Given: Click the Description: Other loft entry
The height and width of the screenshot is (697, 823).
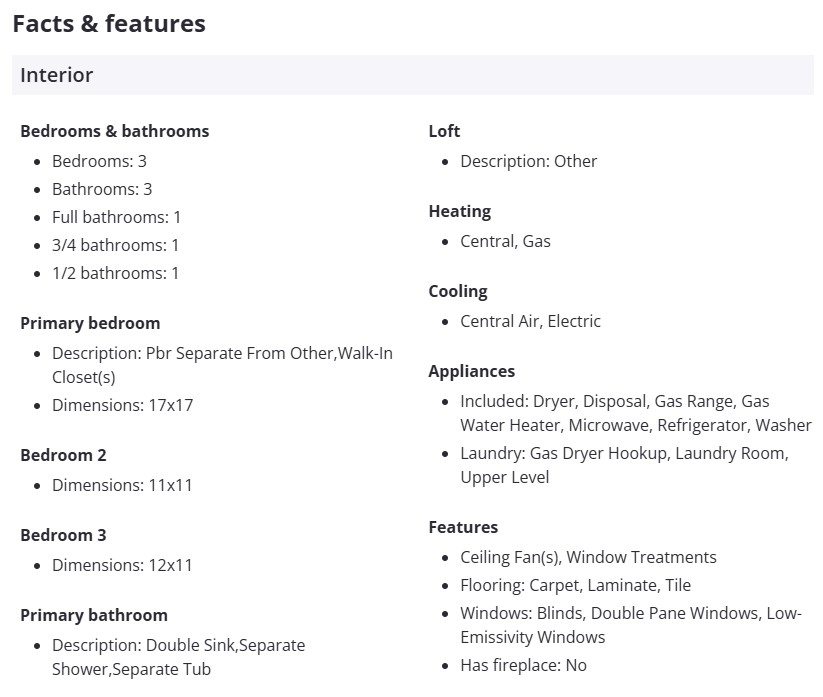Looking at the screenshot, I should coord(529,161).
